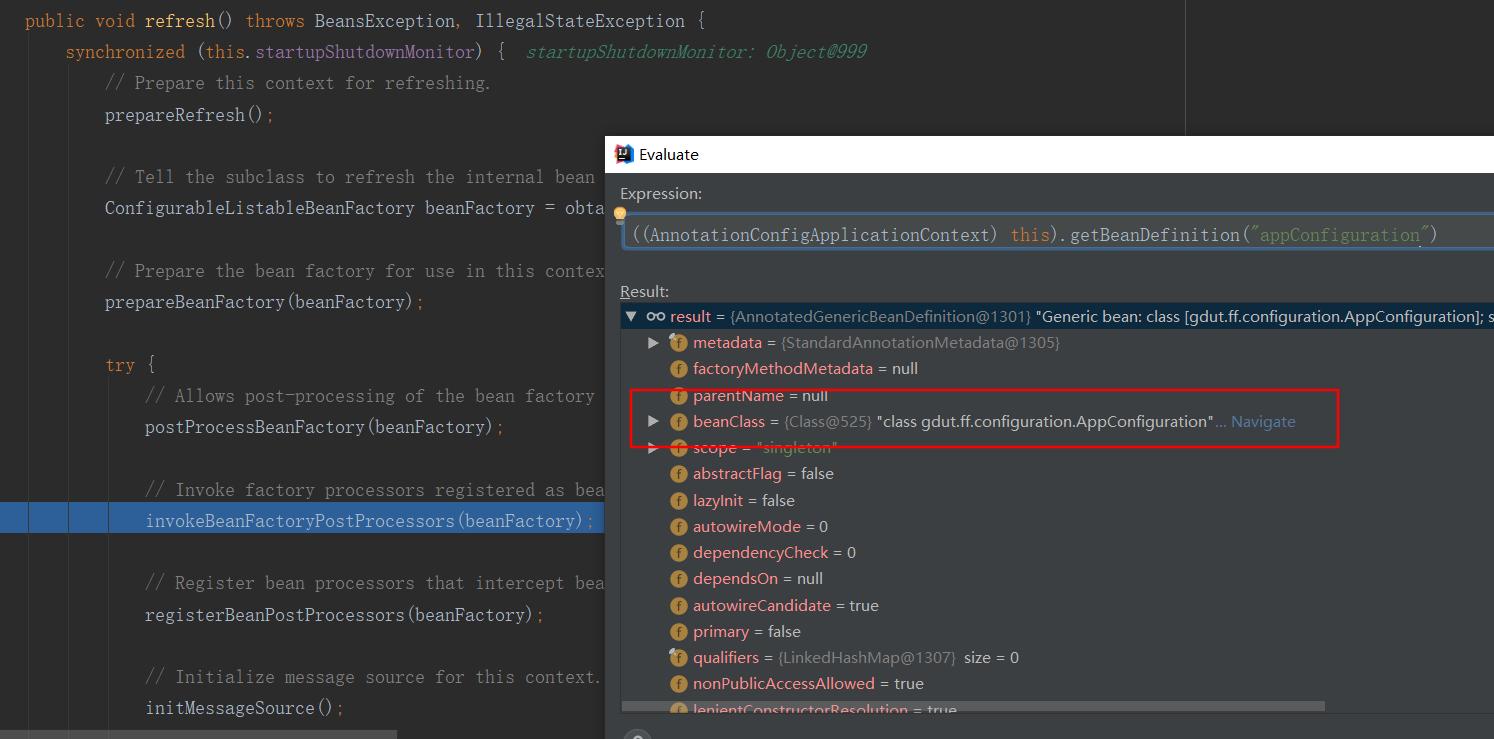Viewport: 1494px width, 739px height.
Task: Click the postProcessBeanFactory(beanFactory); line
Action: (324, 427)
